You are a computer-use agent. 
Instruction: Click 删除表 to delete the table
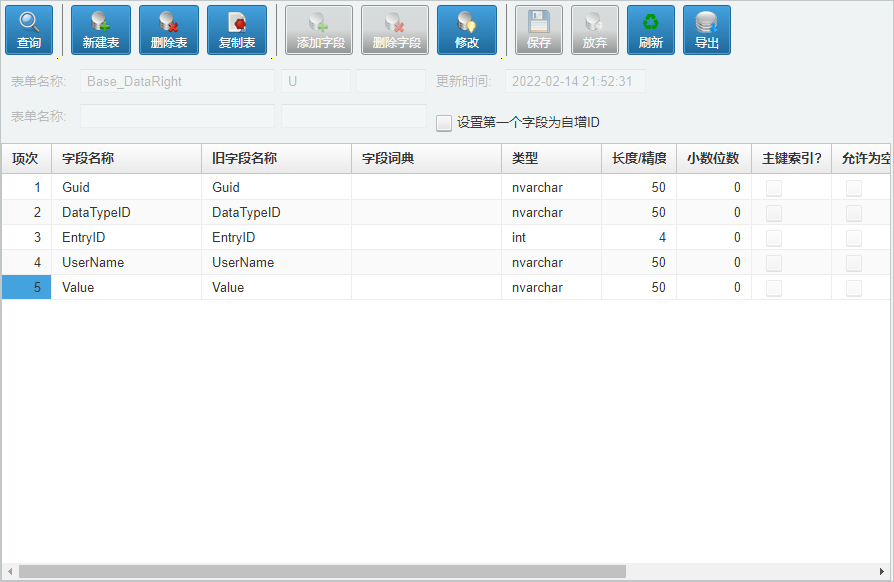169,30
